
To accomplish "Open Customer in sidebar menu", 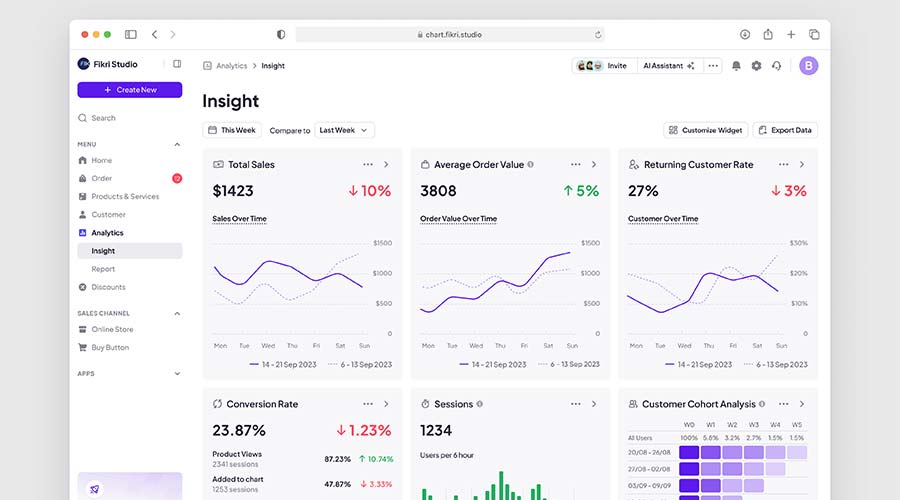I will (x=130, y=215).
